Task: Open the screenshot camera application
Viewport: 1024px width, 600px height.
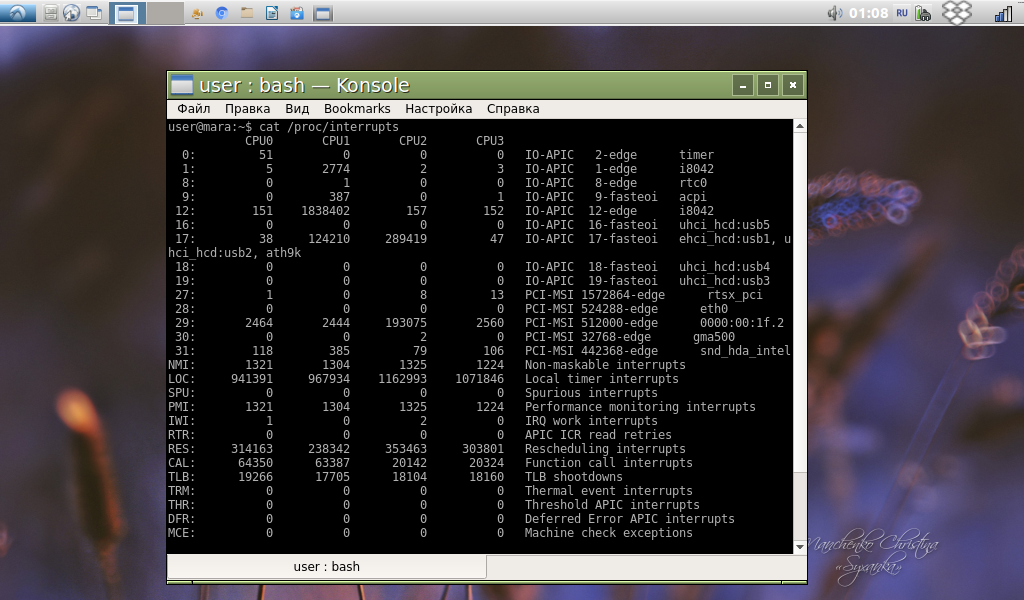Action: pos(297,13)
